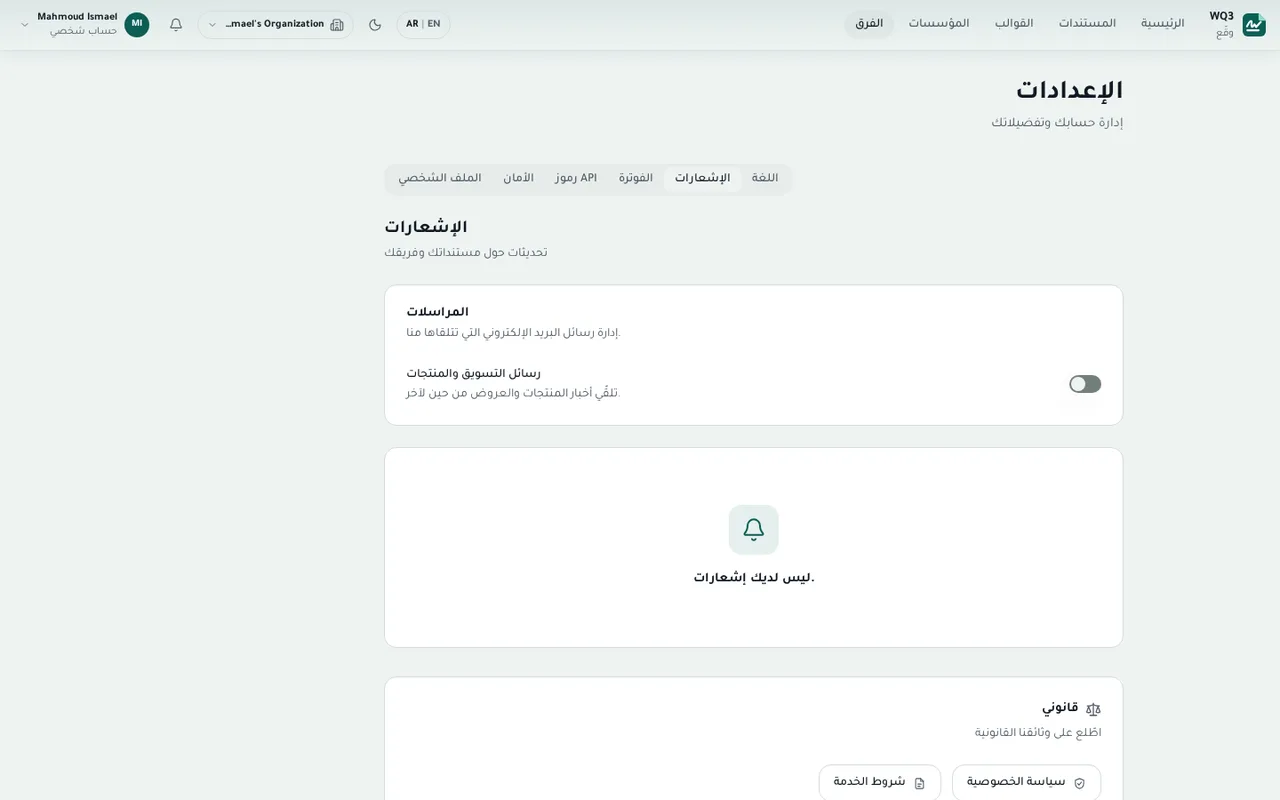Switch to the الفوترة tab

click(x=636, y=179)
